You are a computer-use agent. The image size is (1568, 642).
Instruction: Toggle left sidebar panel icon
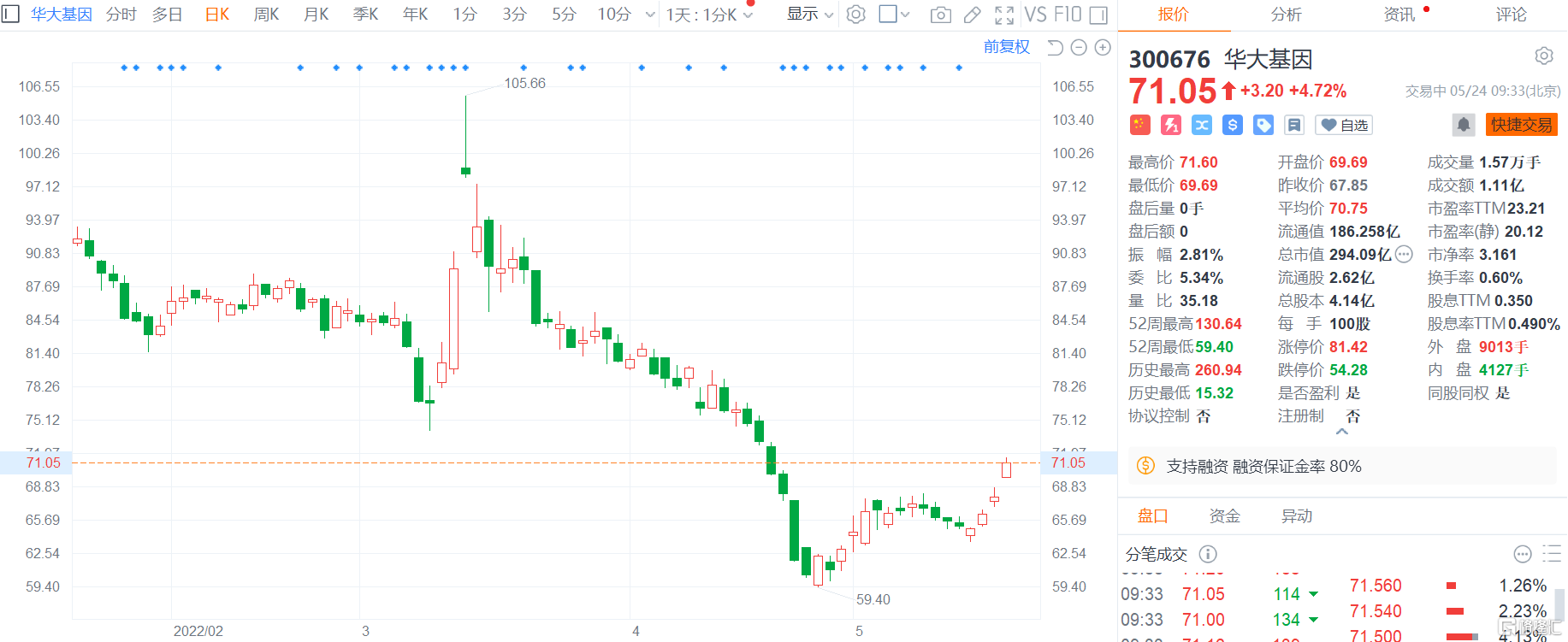pos(9,14)
